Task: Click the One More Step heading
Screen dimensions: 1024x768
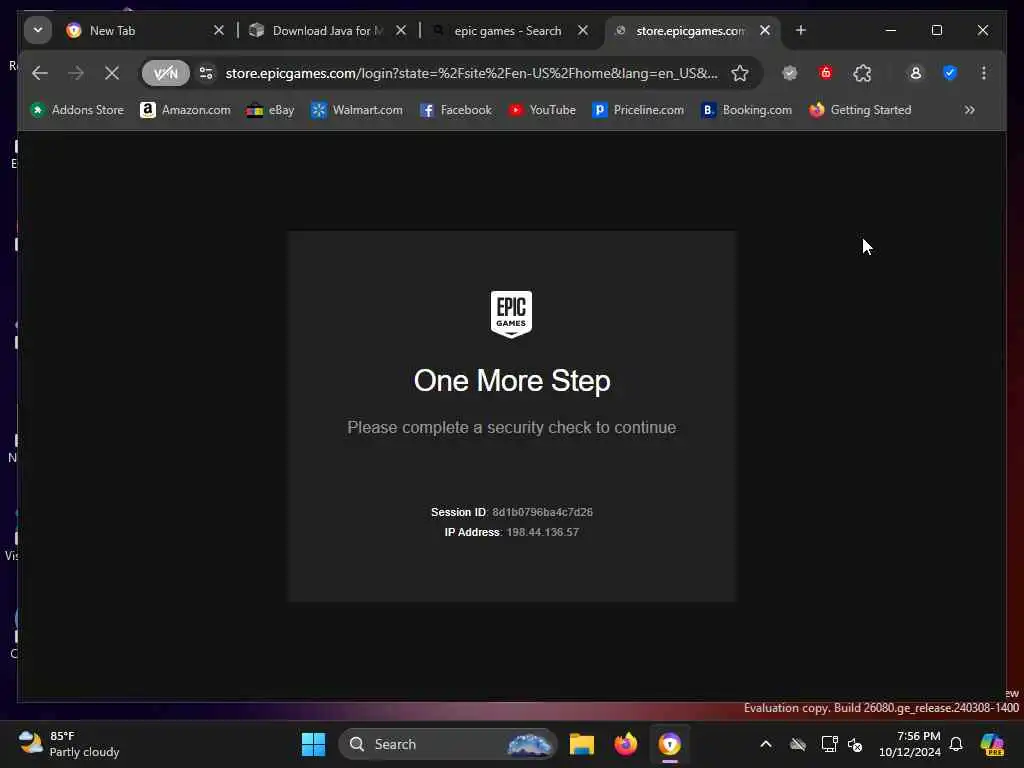Action: click(x=512, y=381)
